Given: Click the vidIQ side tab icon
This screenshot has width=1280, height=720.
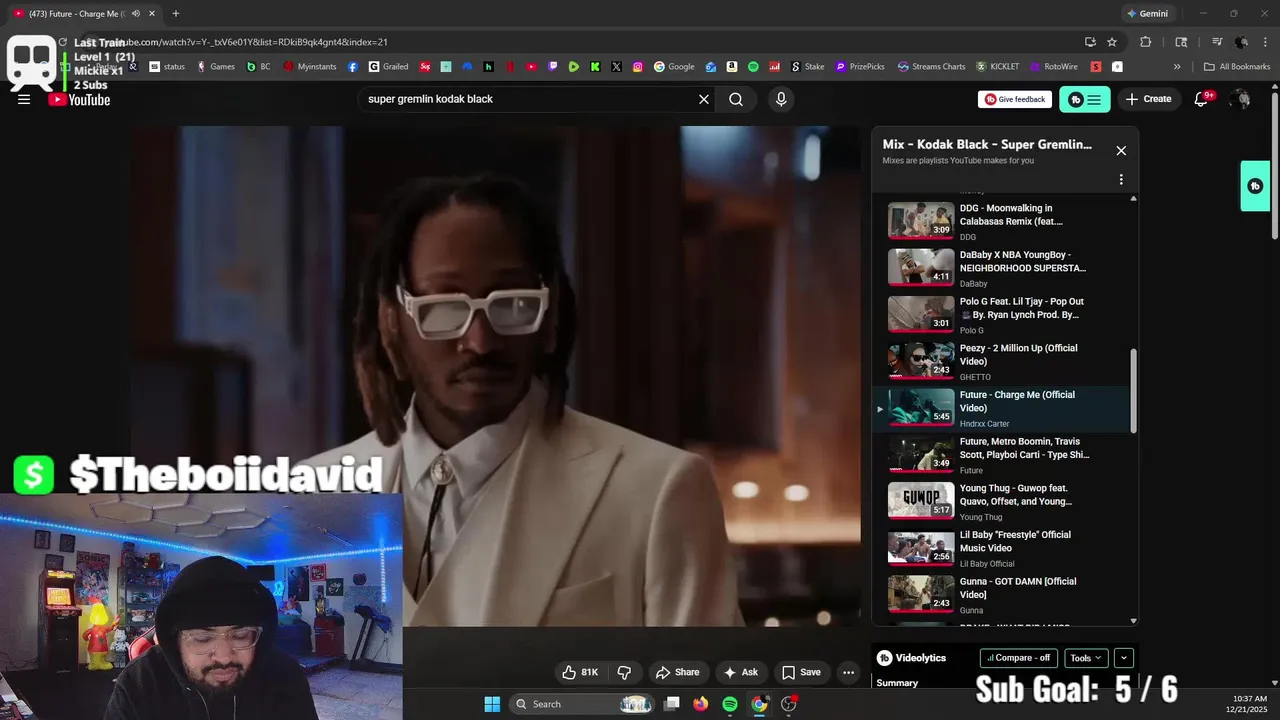Looking at the screenshot, I should (1255, 186).
